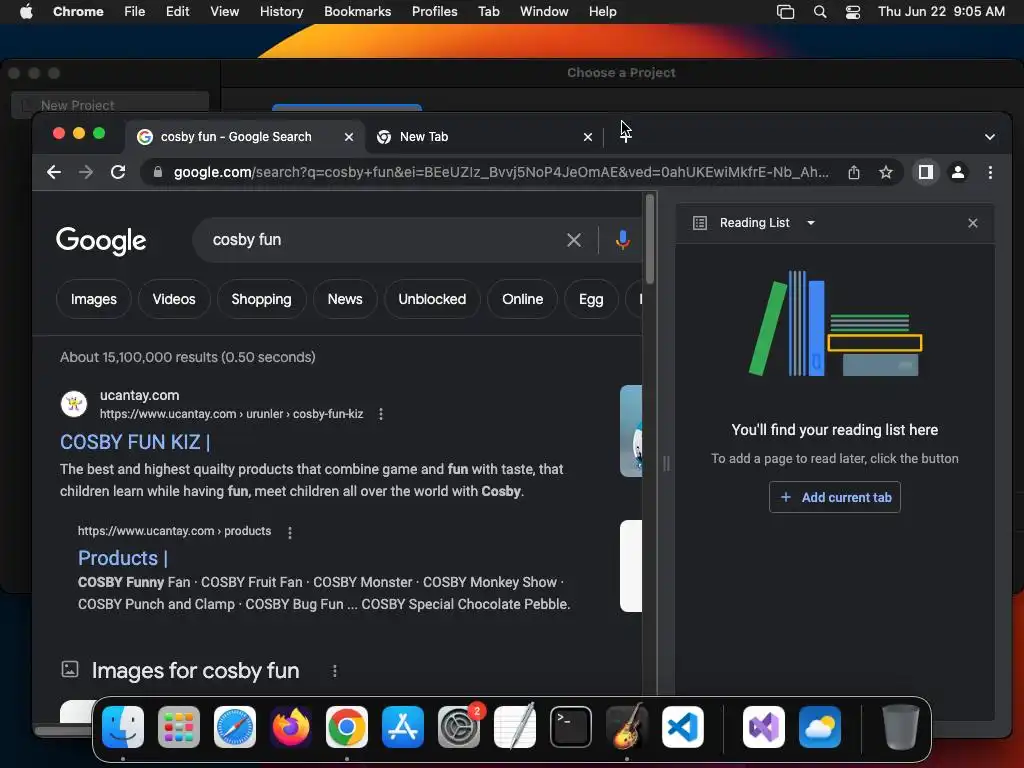Select the Egg filter chip
The width and height of the screenshot is (1024, 768).
click(591, 299)
